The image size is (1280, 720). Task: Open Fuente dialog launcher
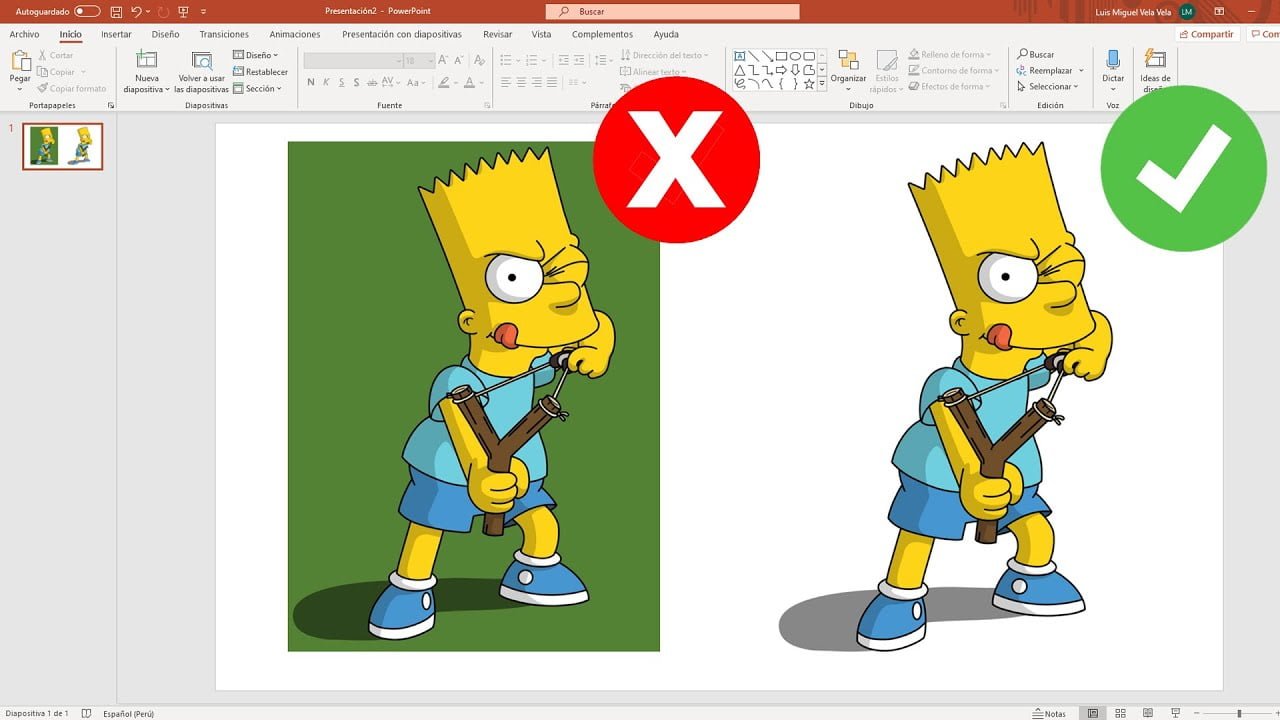pyautogui.click(x=488, y=105)
